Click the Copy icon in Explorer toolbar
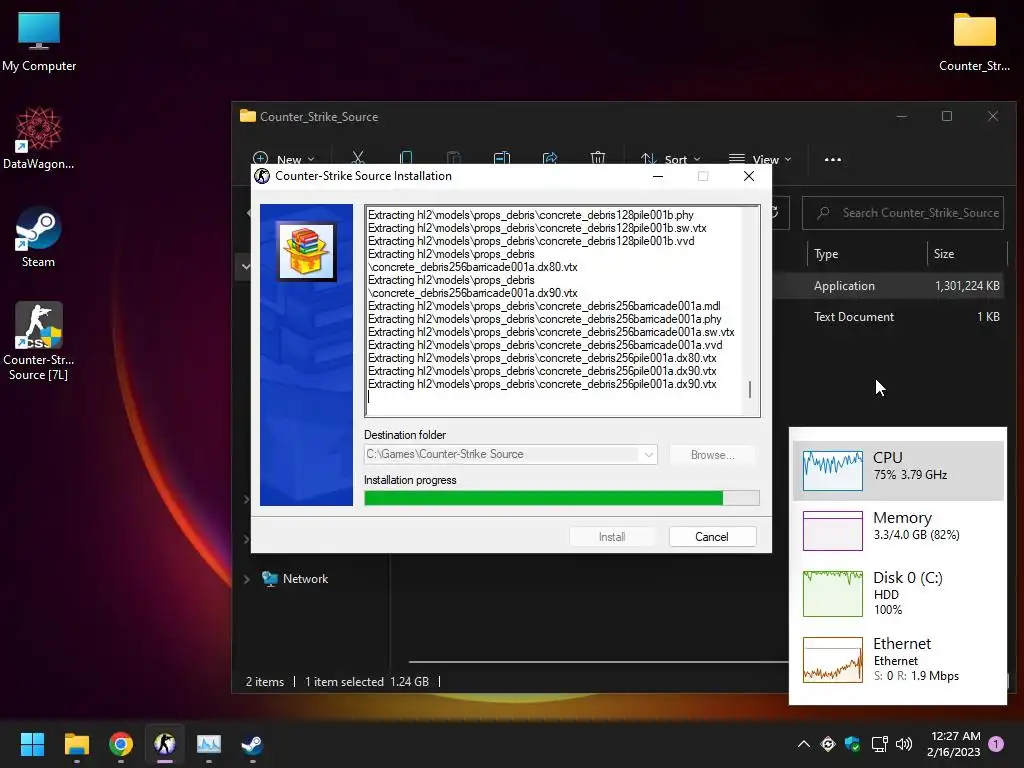This screenshot has width=1024, height=768. click(x=406, y=158)
